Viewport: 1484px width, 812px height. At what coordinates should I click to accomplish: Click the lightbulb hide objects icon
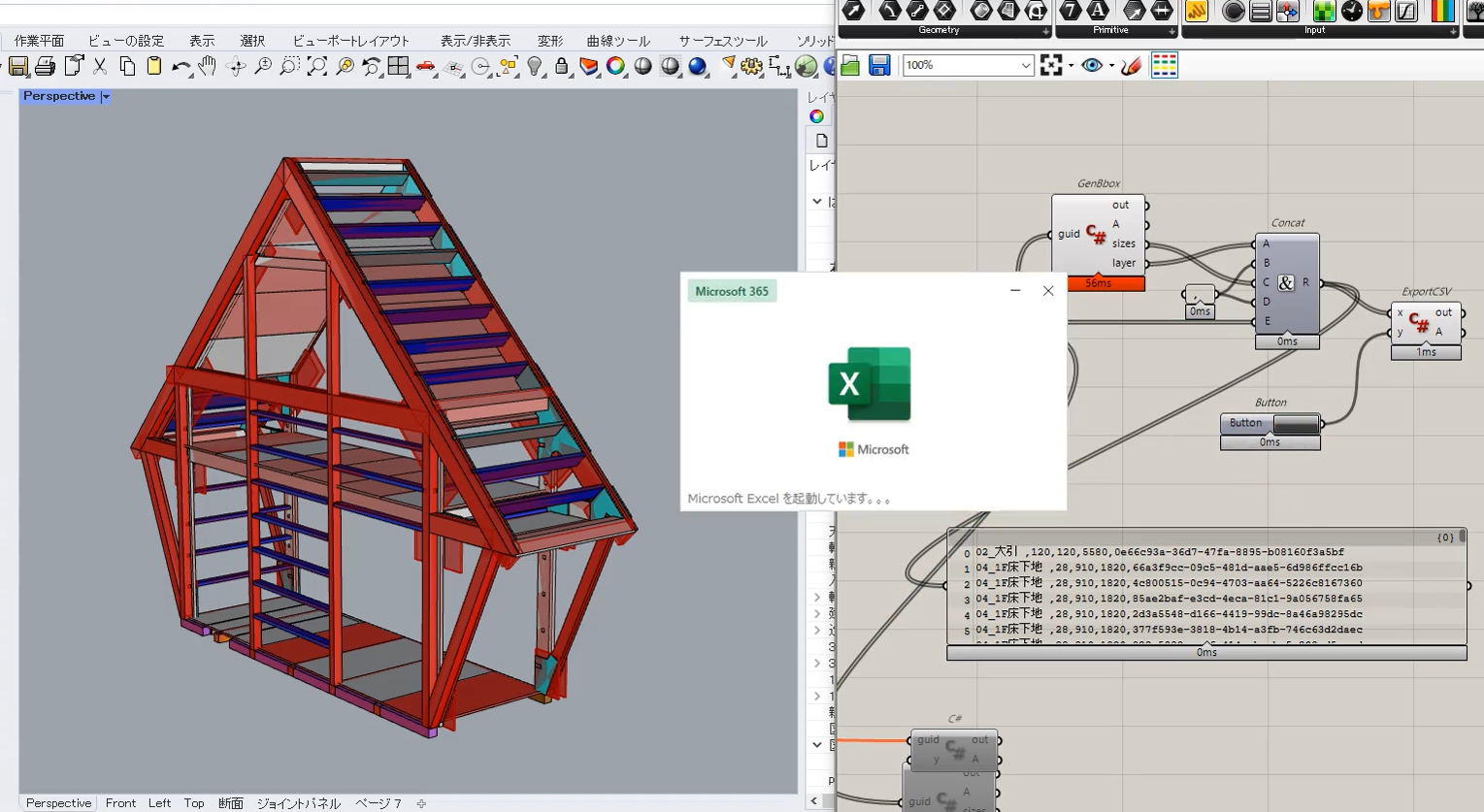click(x=535, y=66)
